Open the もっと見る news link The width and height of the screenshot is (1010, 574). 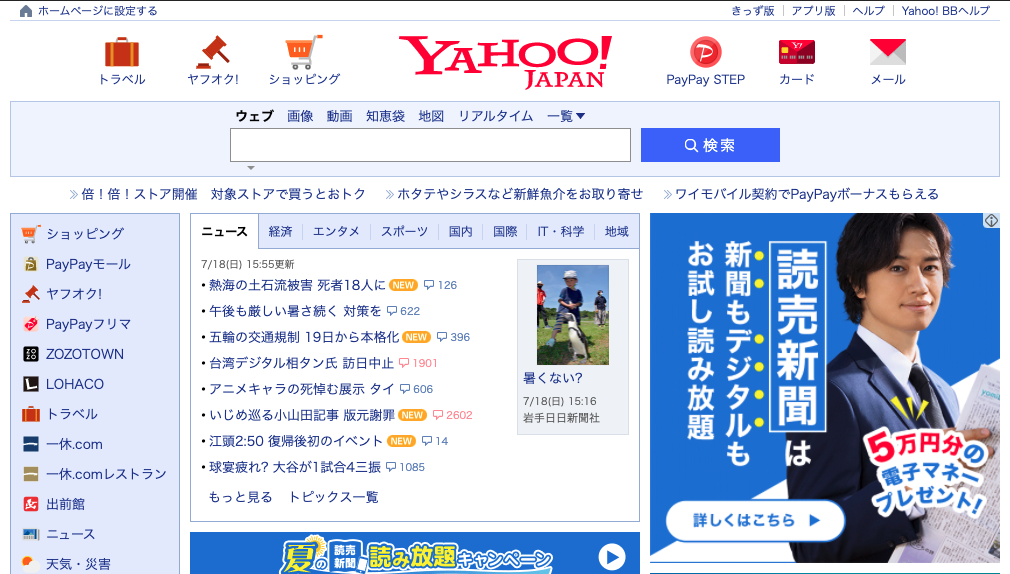240,497
